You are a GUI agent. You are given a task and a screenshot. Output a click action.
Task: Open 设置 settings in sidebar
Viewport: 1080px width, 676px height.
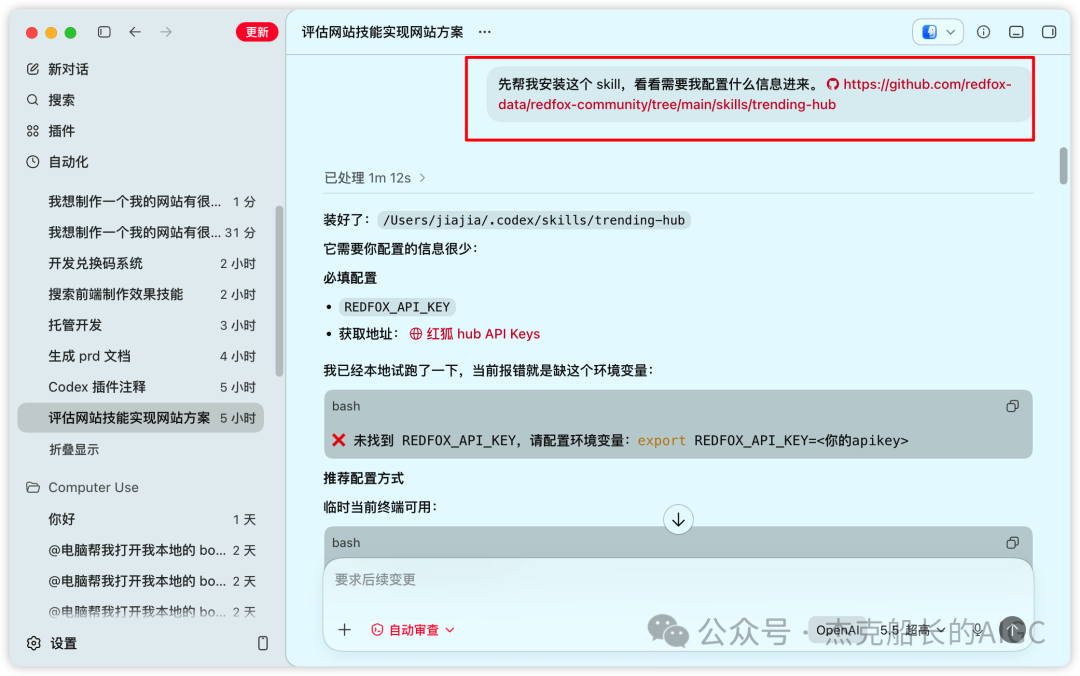tap(52, 644)
